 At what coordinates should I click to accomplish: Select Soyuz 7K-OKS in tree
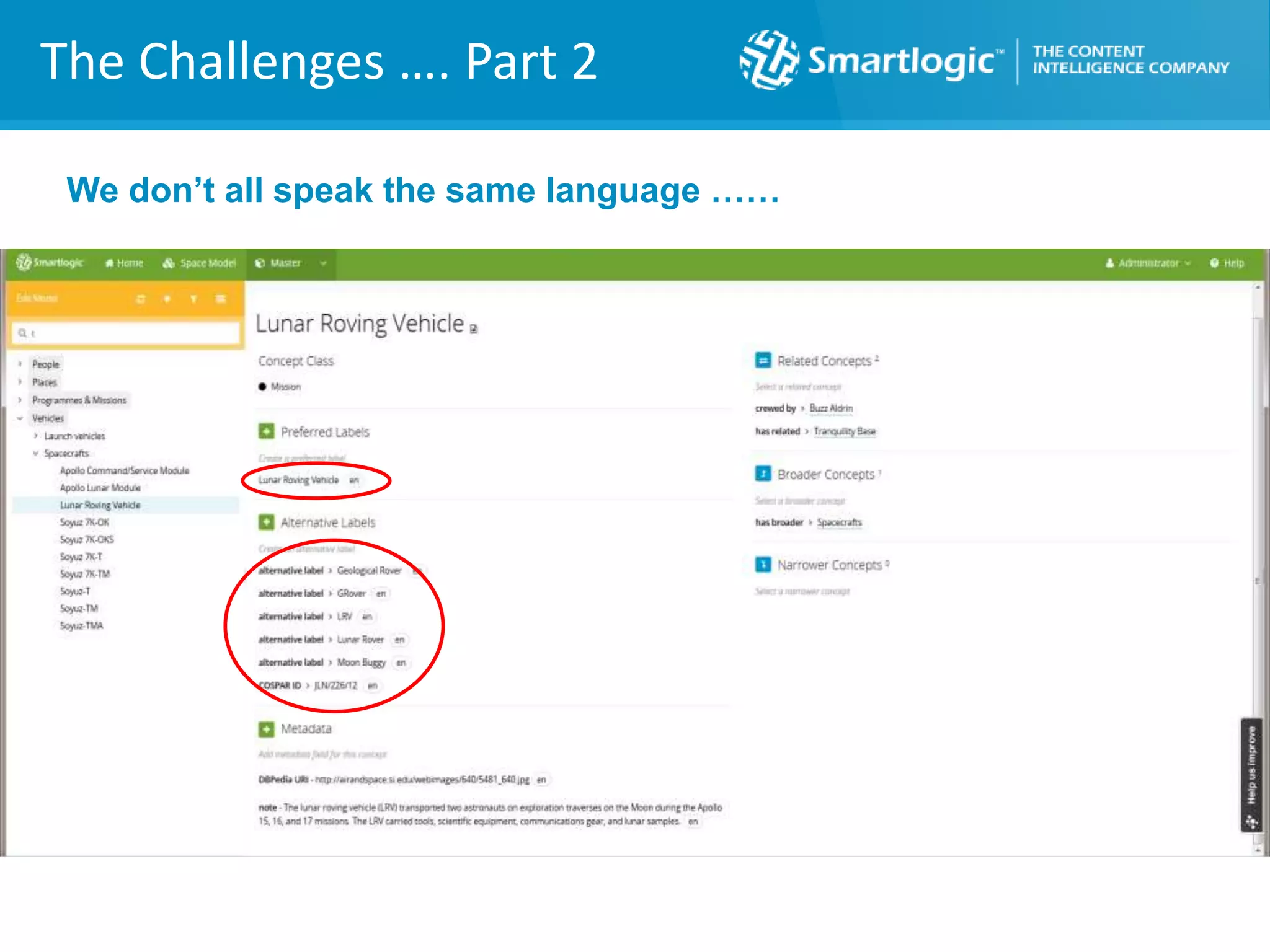coord(87,540)
